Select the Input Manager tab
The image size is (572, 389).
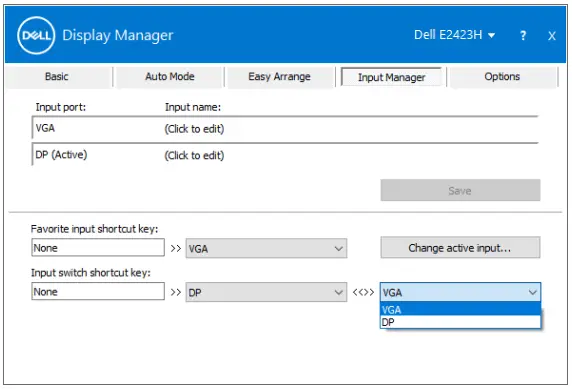point(391,77)
